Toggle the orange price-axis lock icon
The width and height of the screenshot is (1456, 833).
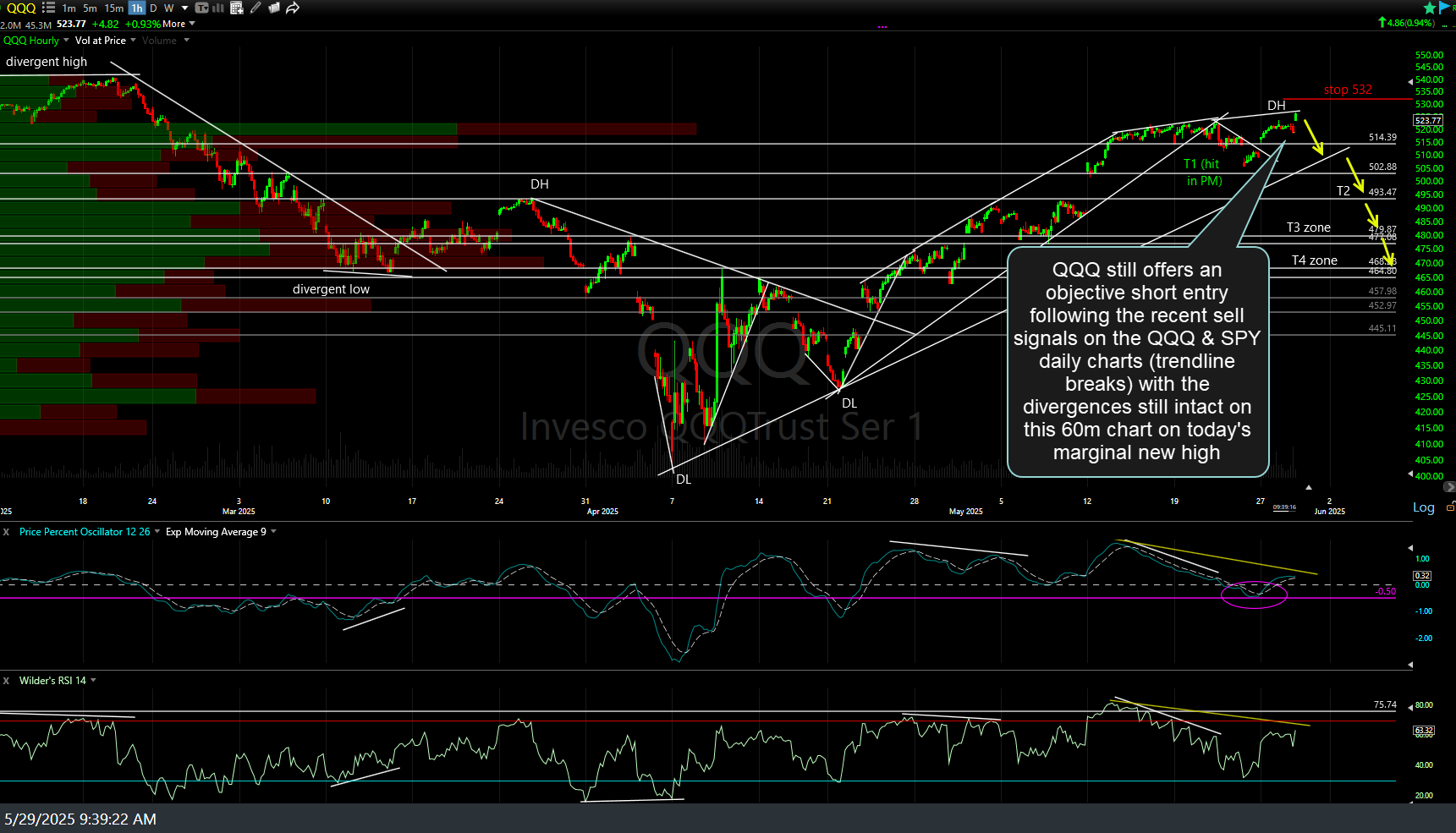pyautogui.click(x=1451, y=506)
